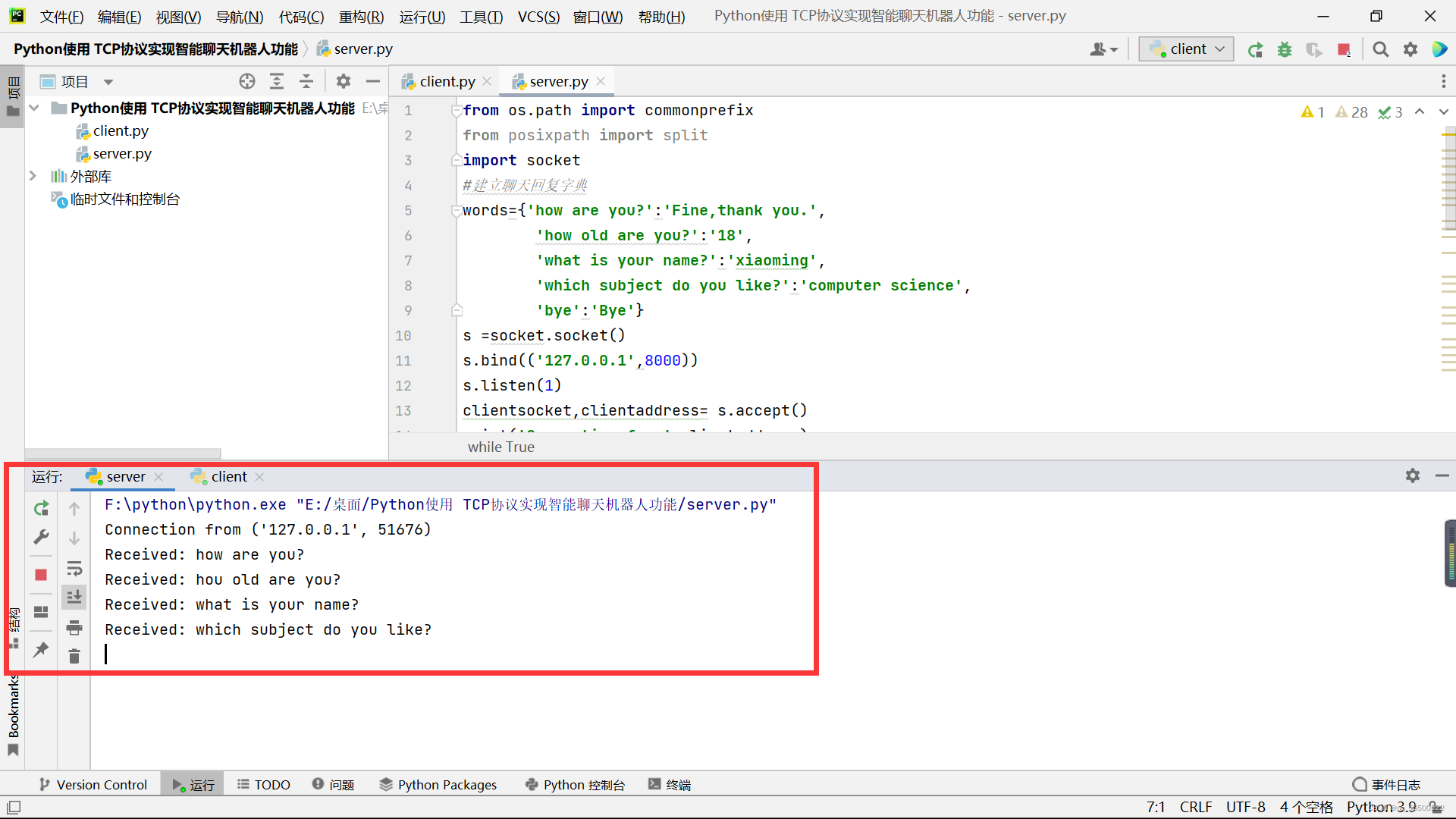Switch to the client.py editor tab
The height and width of the screenshot is (819, 1456).
tap(447, 81)
